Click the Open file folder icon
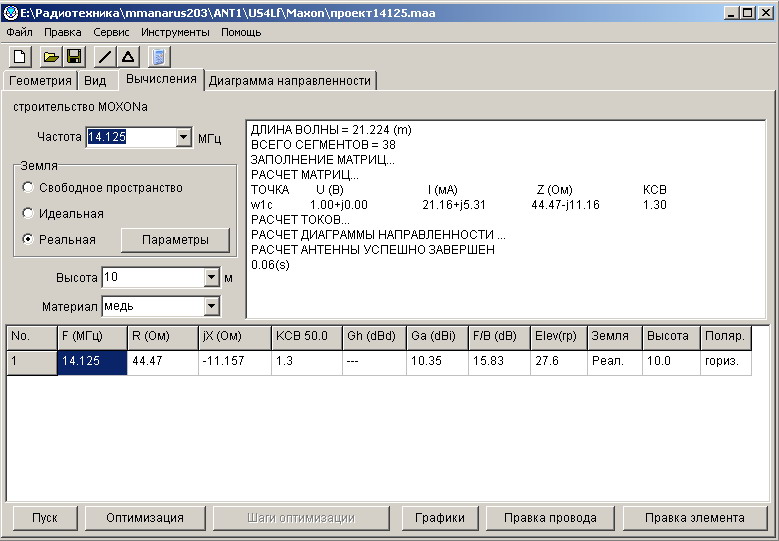Screen dimensions: 779x541 click(x=51, y=57)
